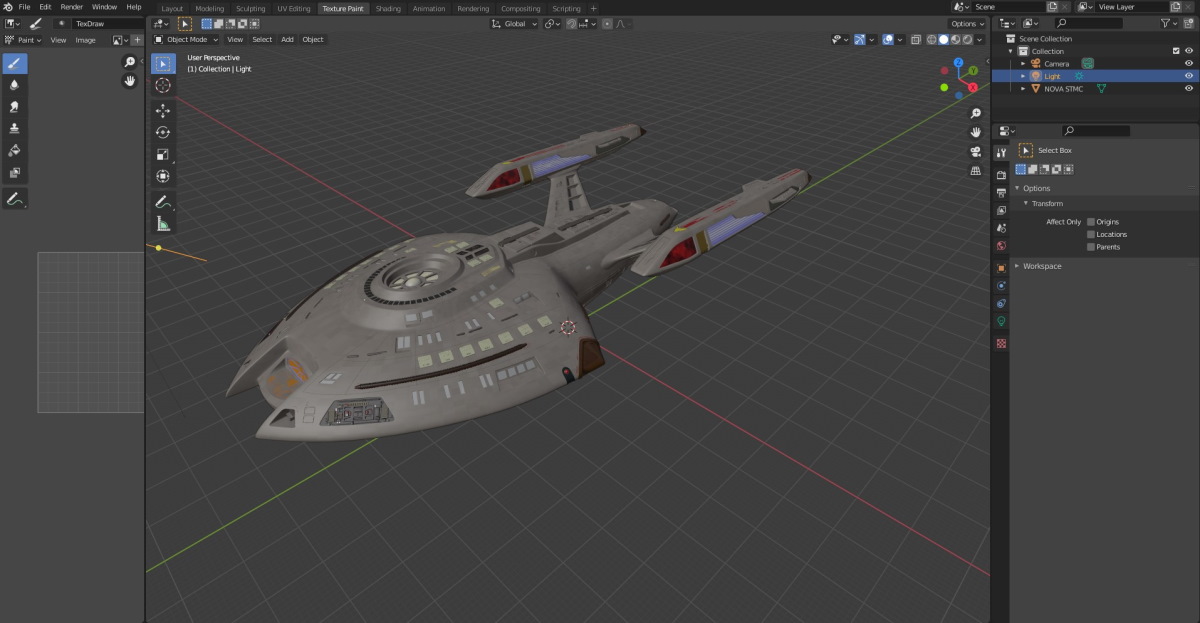The image size is (1200, 623).
Task: Open the Object Data light properties tab
Action: pyautogui.click(x=1001, y=321)
